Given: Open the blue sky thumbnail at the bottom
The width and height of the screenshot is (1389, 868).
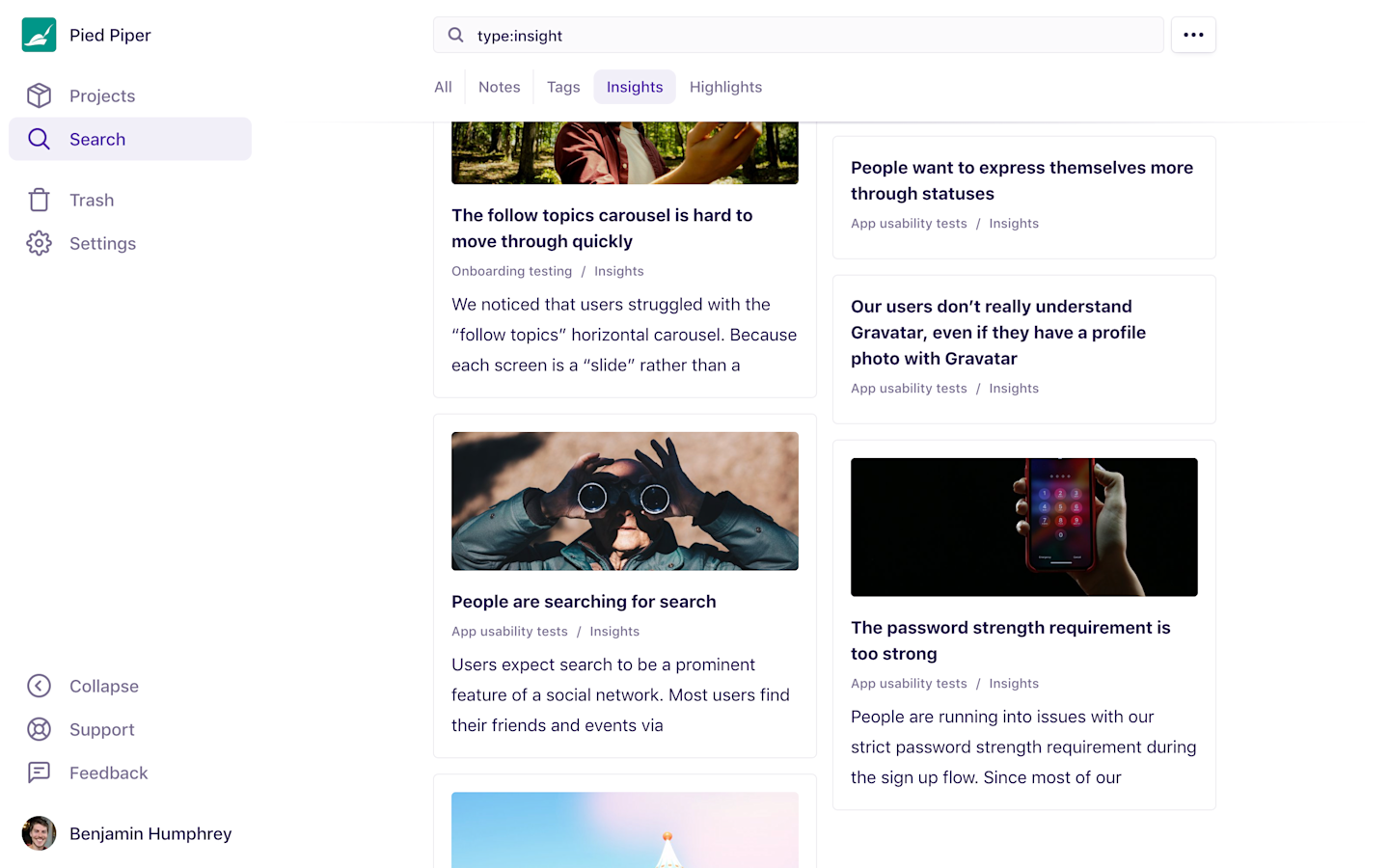Looking at the screenshot, I should click(x=625, y=830).
